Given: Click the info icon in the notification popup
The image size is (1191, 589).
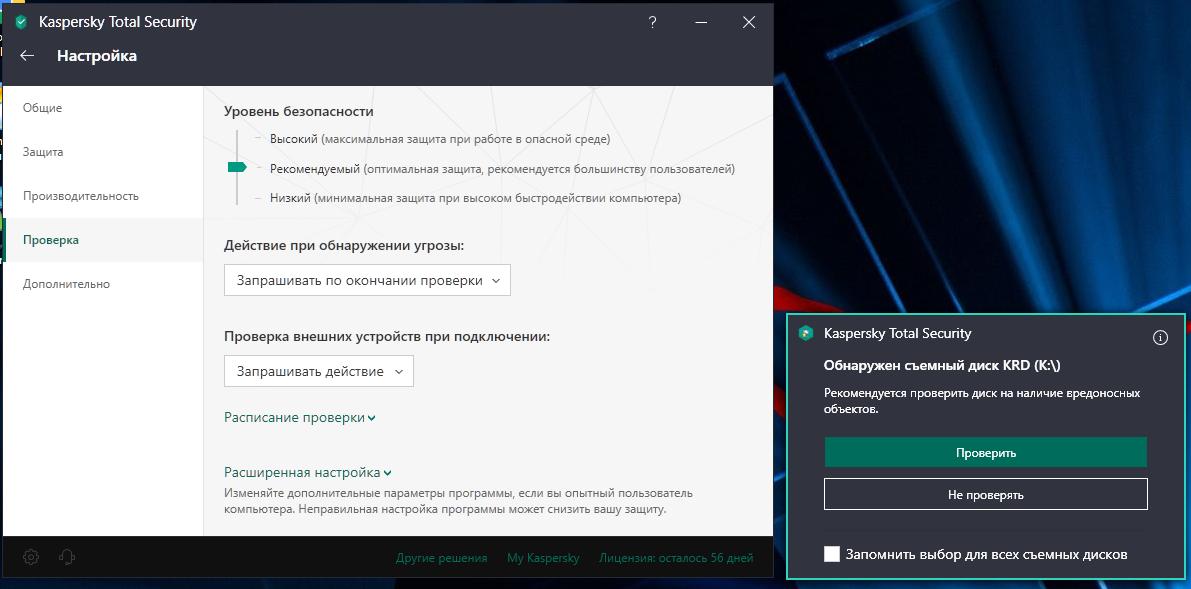Looking at the screenshot, I should pos(1160,337).
